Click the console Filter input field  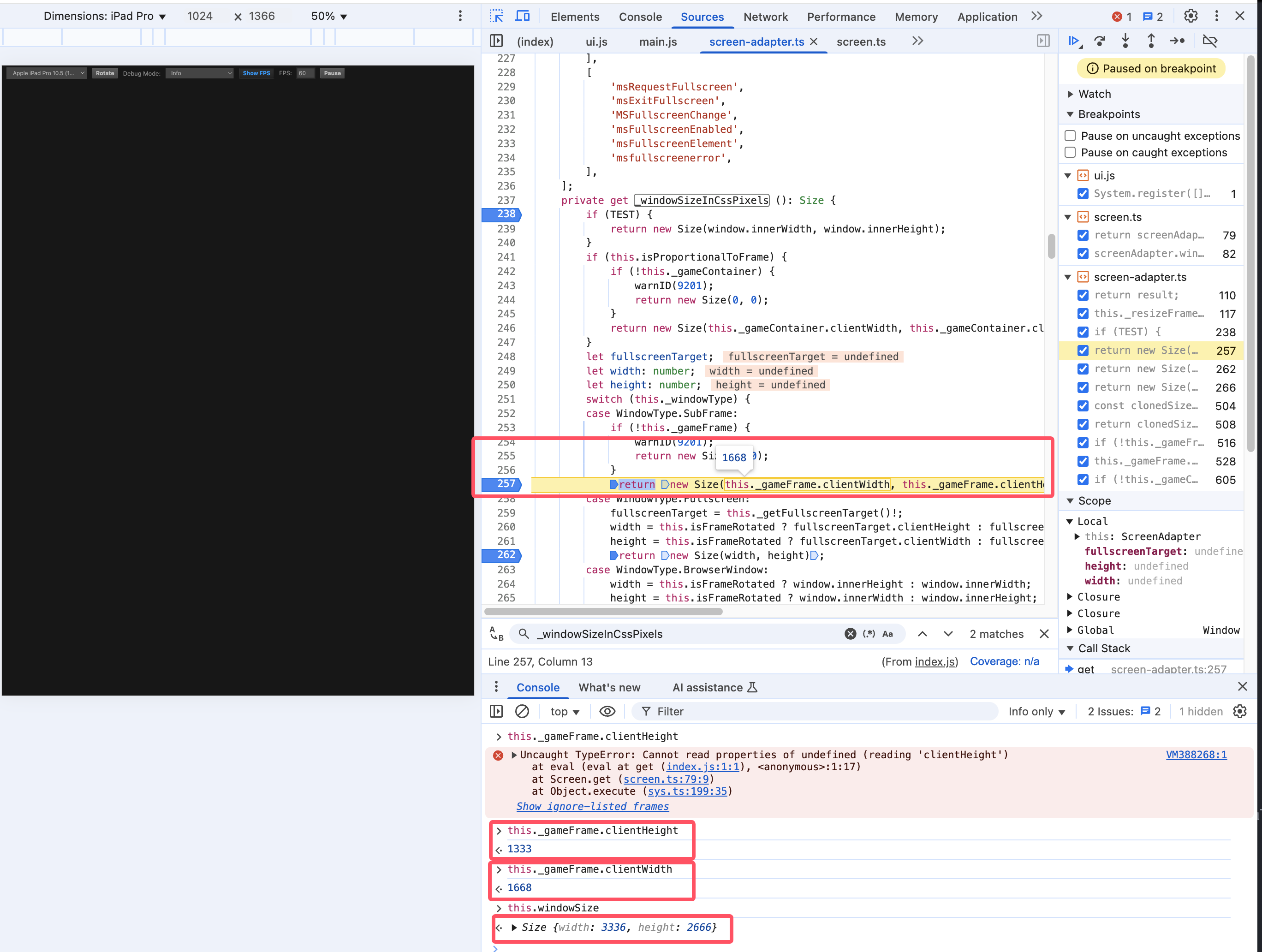click(x=816, y=711)
